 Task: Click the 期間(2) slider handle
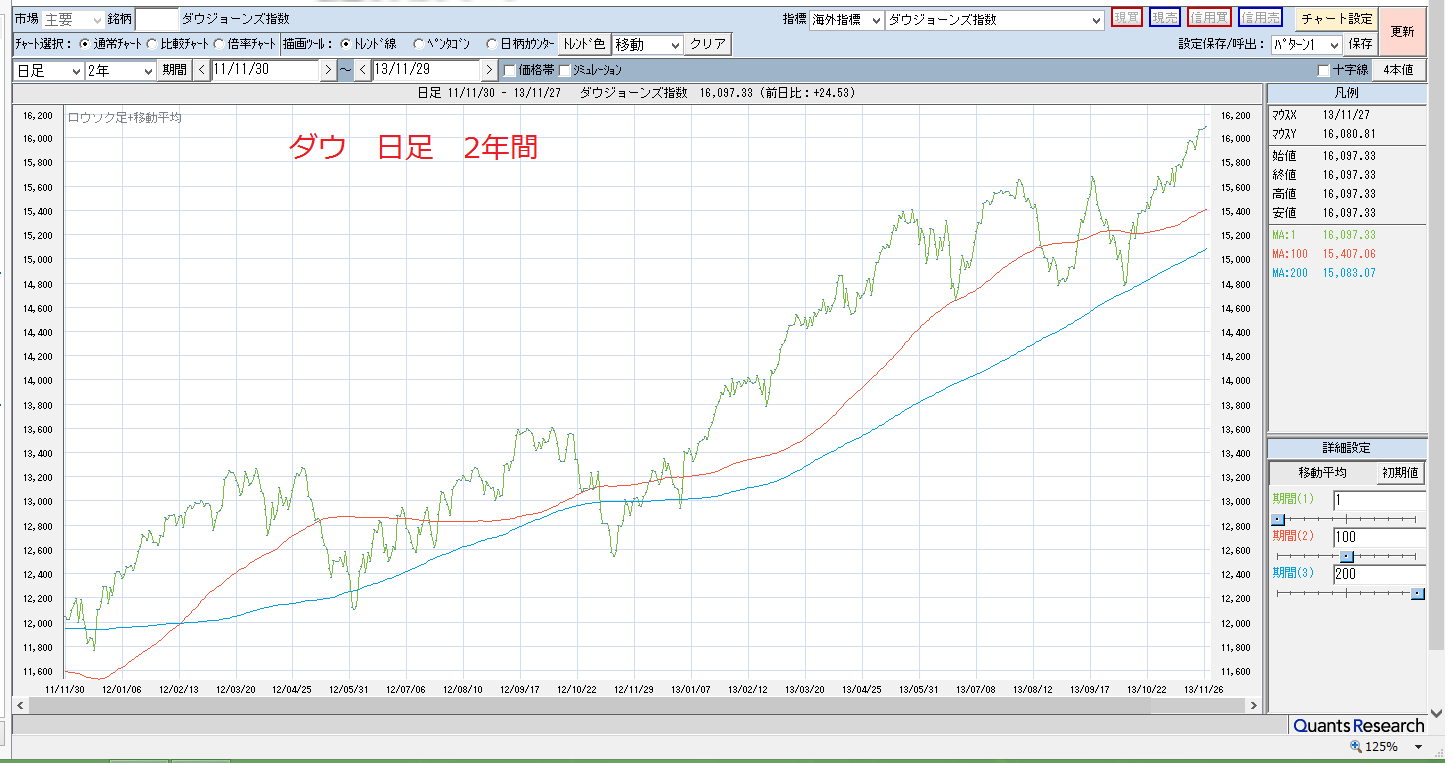point(1346,556)
